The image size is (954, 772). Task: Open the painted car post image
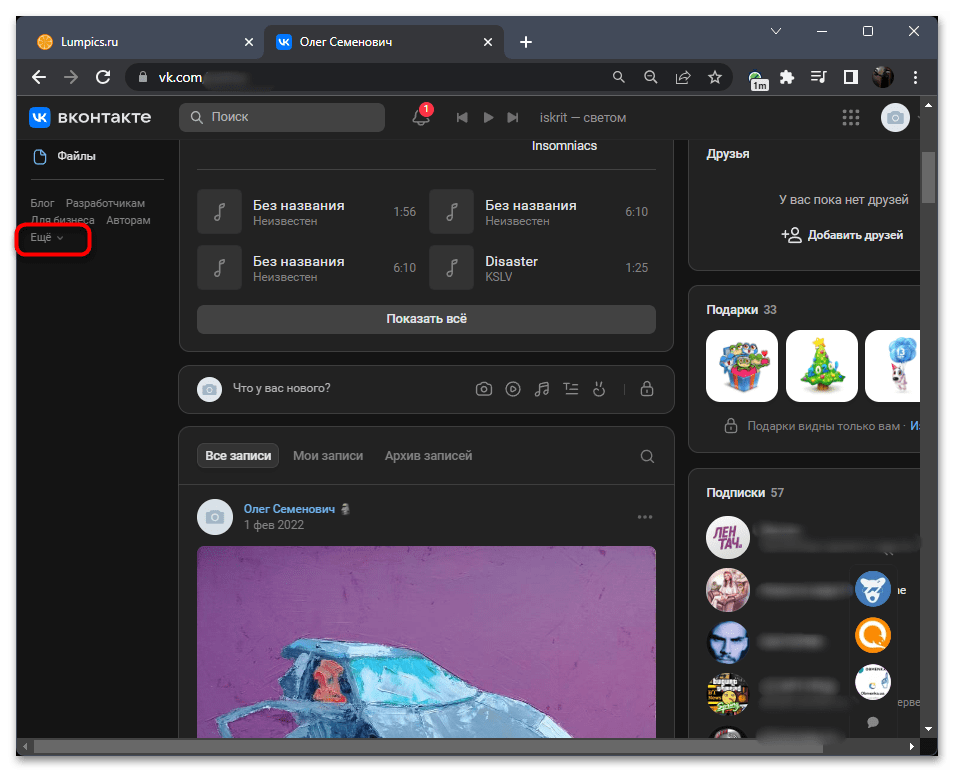pyautogui.click(x=426, y=642)
